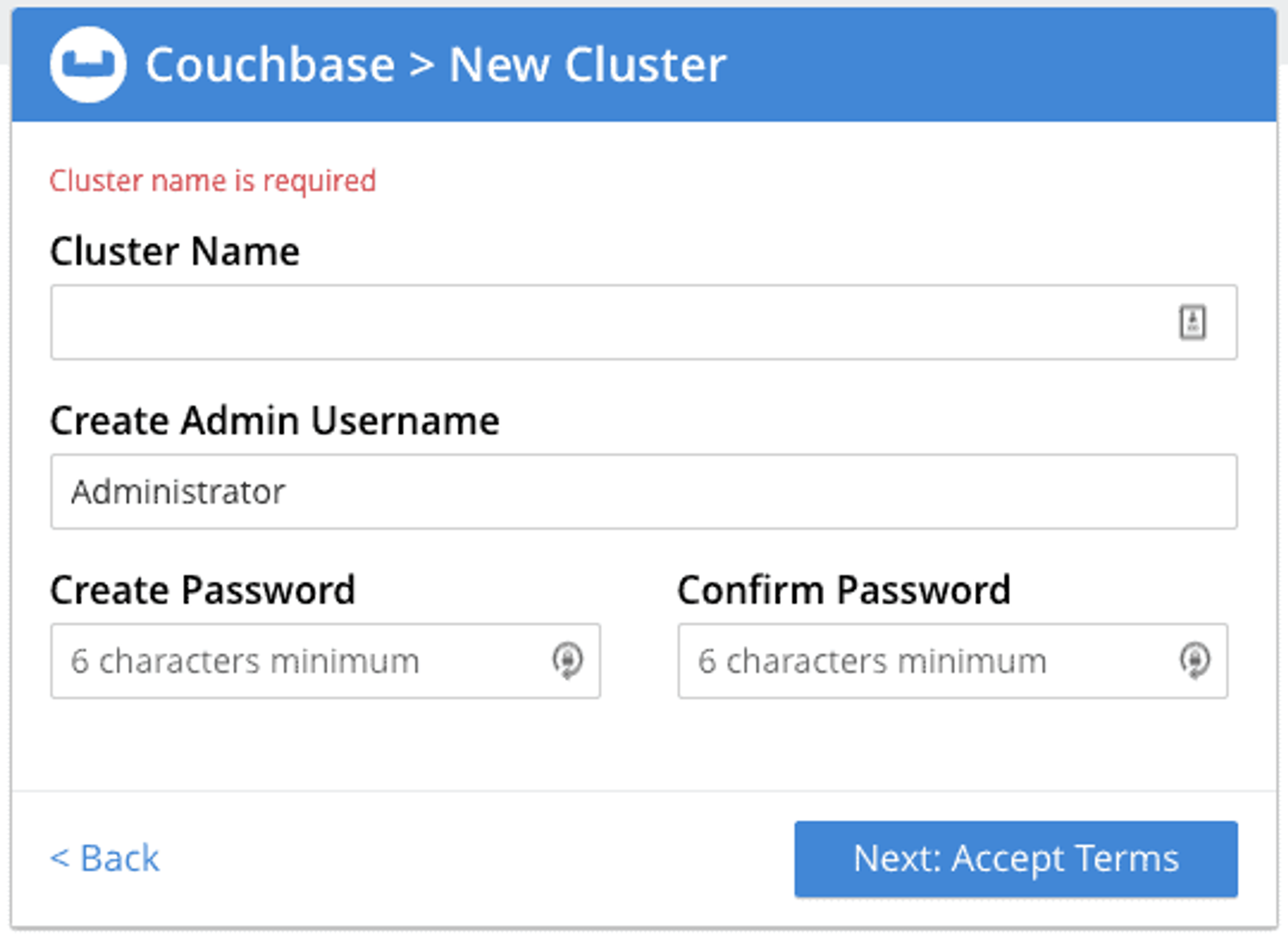Screen dimensions: 1288x940
Task: Click the 'Cluster Name' label
Action: (x=175, y=251)
